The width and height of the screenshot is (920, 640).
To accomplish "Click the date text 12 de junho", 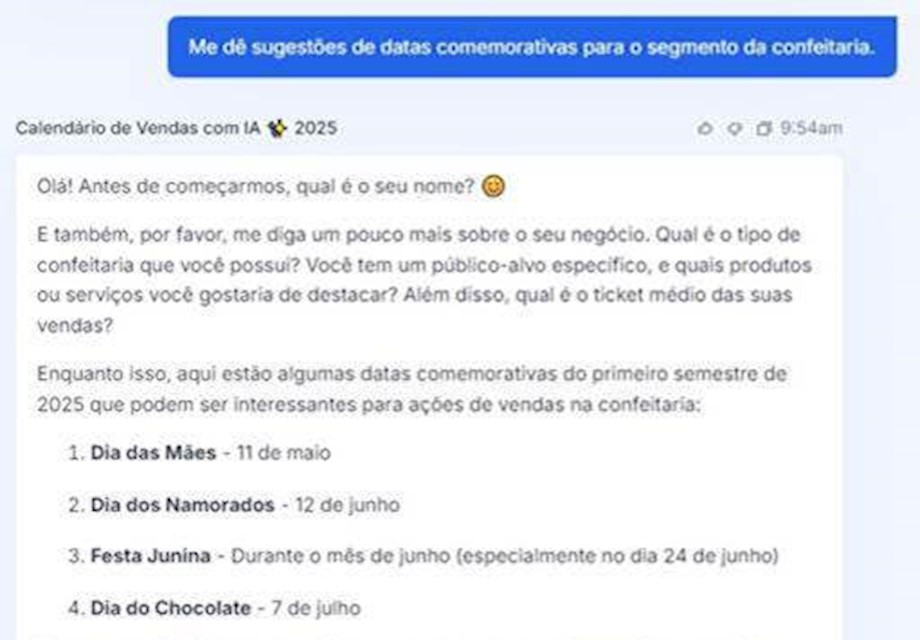I will (x=346, y=505).
